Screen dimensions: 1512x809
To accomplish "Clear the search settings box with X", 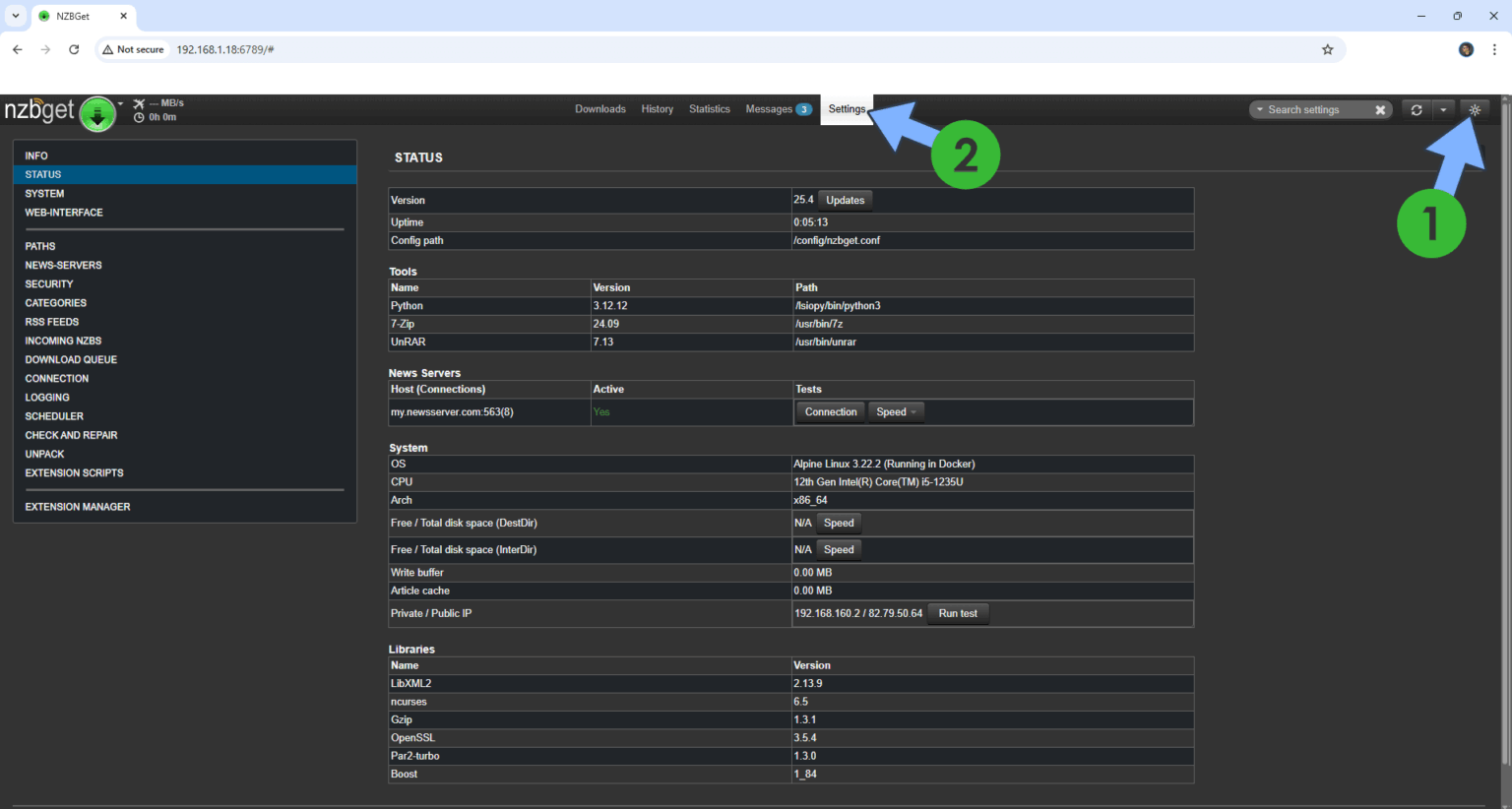I will tap(1380, 110).
